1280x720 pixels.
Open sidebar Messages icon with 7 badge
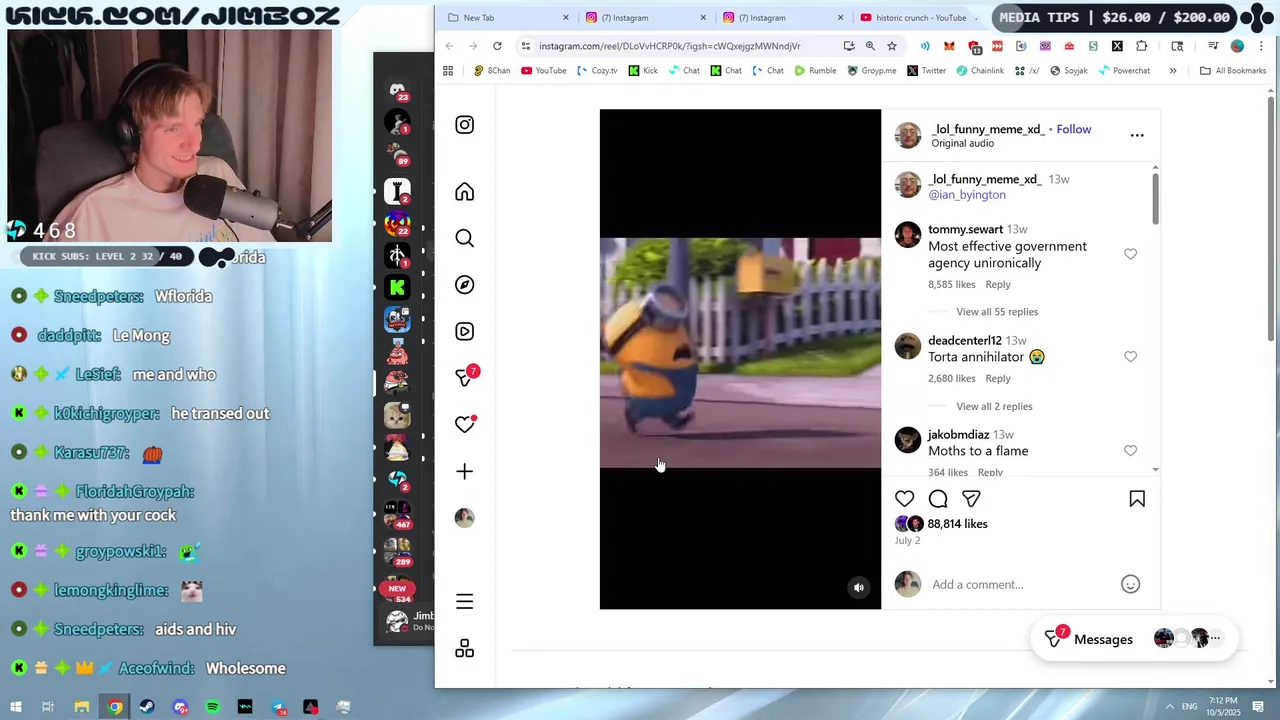click(466, 377)
